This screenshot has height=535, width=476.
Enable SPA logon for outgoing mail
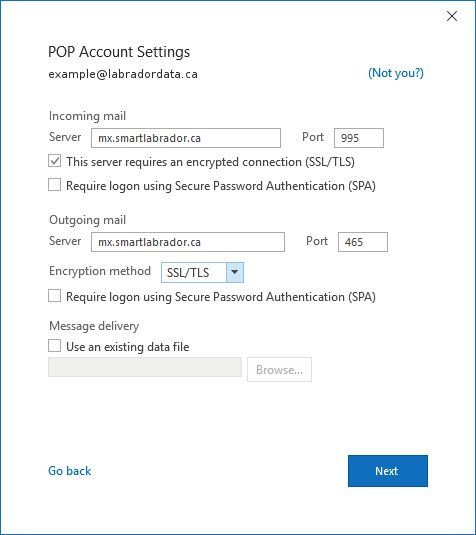pyautogui.click(x=55, y=296)
